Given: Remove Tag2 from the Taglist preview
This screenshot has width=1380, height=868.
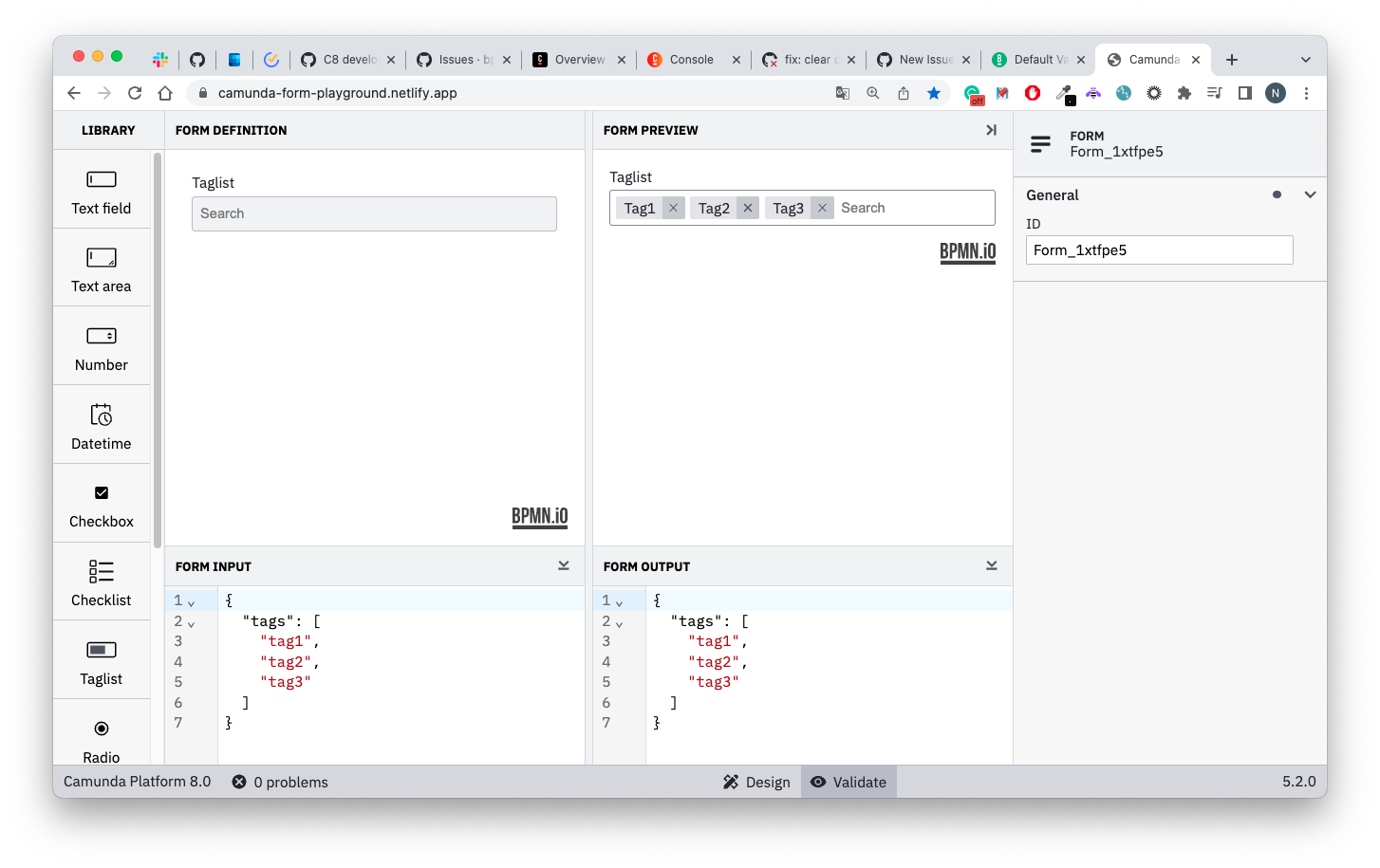Looking at the screenshot, I should pos(748,207).
